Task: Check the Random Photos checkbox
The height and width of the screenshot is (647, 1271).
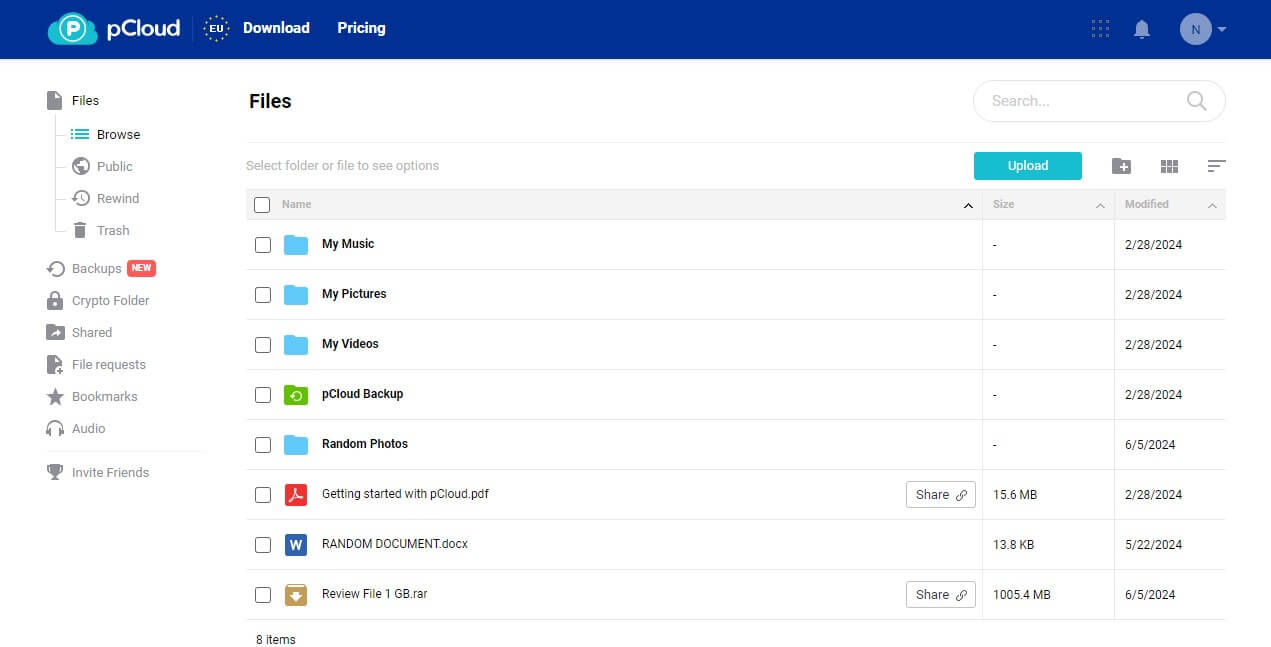Action: coord(263,445)
